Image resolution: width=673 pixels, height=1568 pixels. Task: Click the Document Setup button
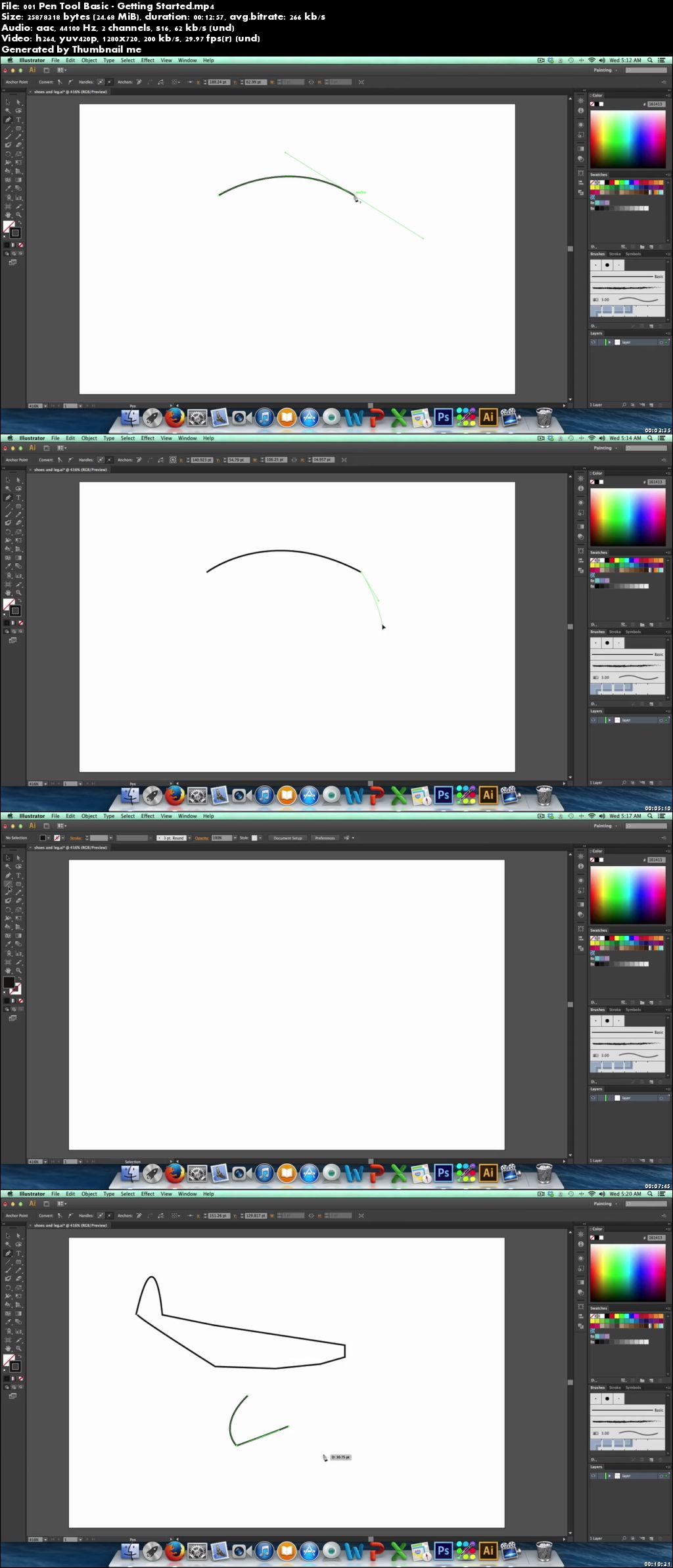288,838
